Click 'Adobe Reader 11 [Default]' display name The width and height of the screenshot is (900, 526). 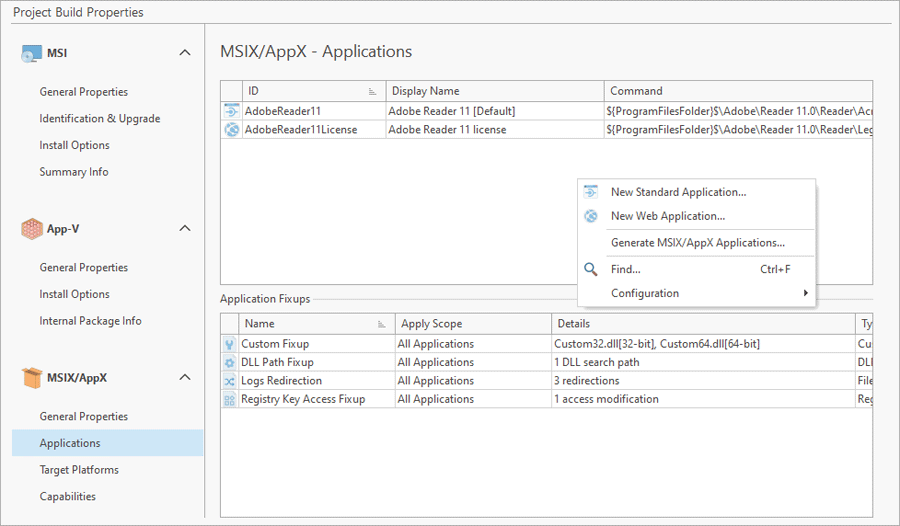point(452,111)
